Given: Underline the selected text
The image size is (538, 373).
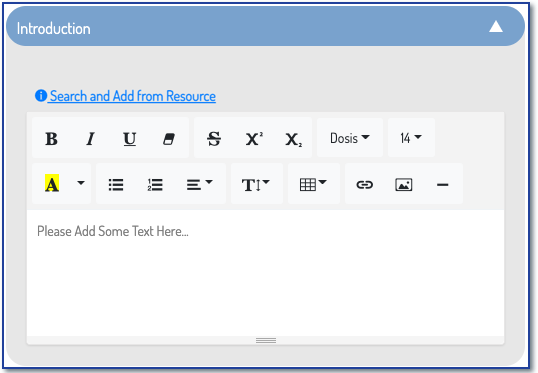Looking at the screenshot, I should 130,139.
